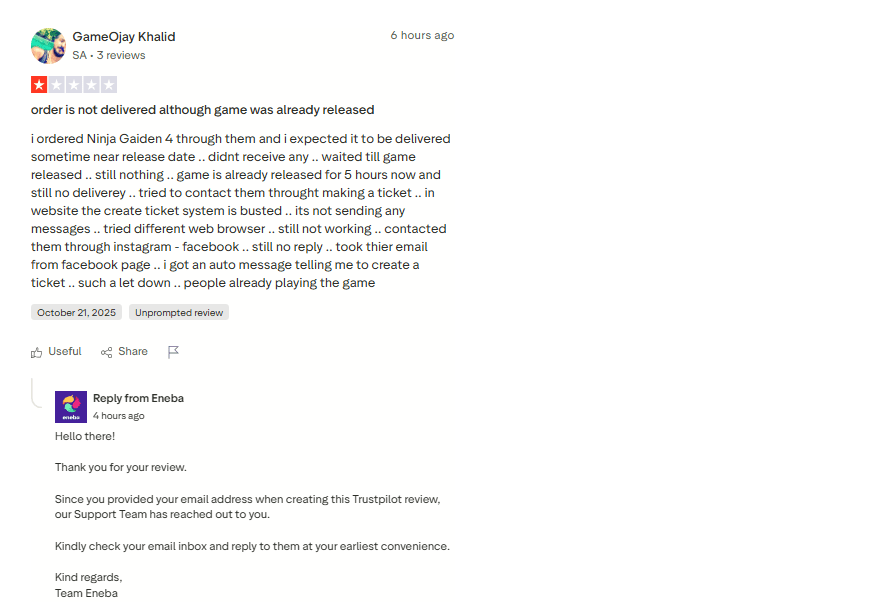Screen dimensions: 894x606
Task: Click the fifth grey rating star
Action: (108, 85)
